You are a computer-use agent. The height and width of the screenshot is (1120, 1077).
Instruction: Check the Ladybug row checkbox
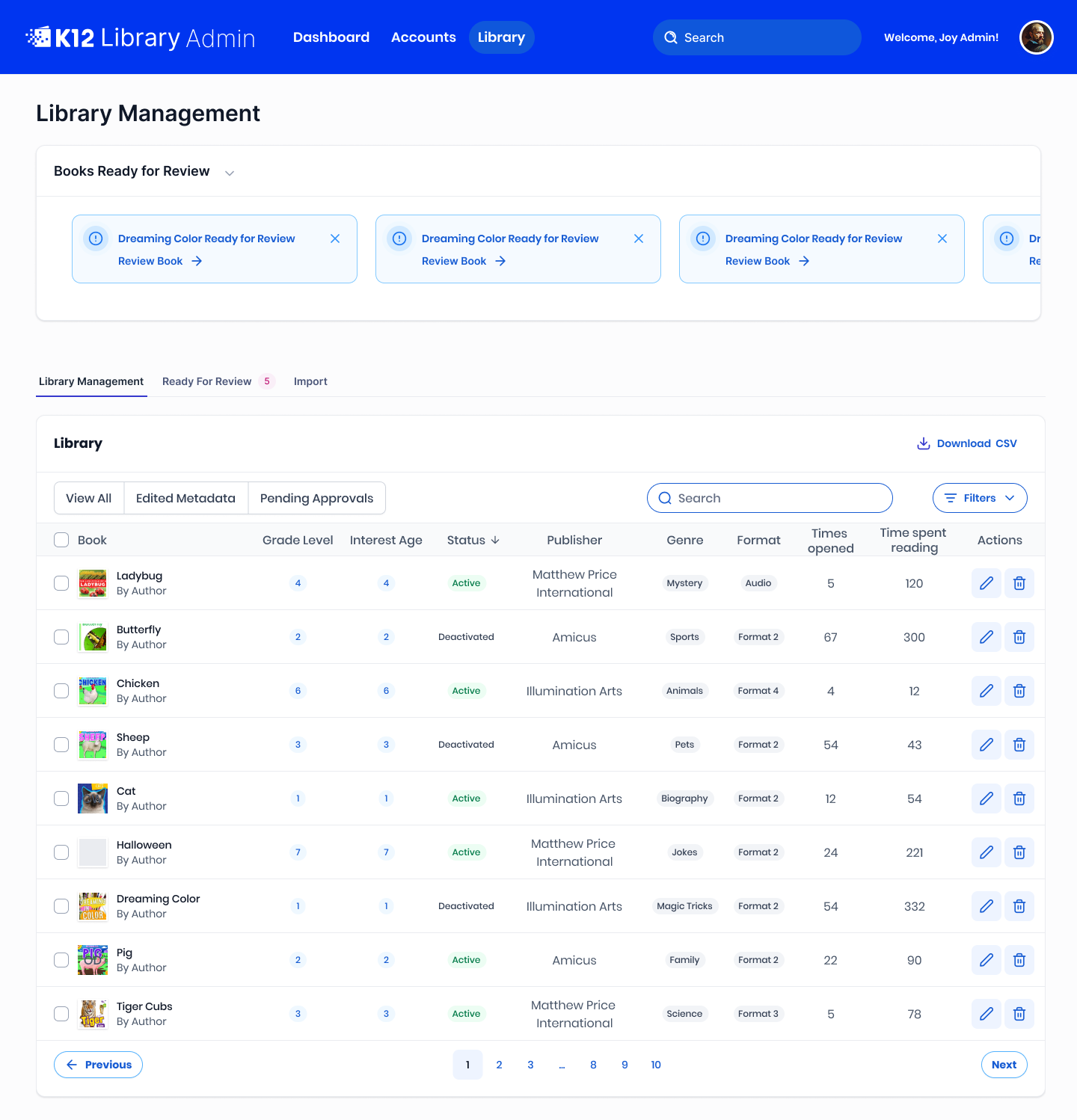[61, 583]
